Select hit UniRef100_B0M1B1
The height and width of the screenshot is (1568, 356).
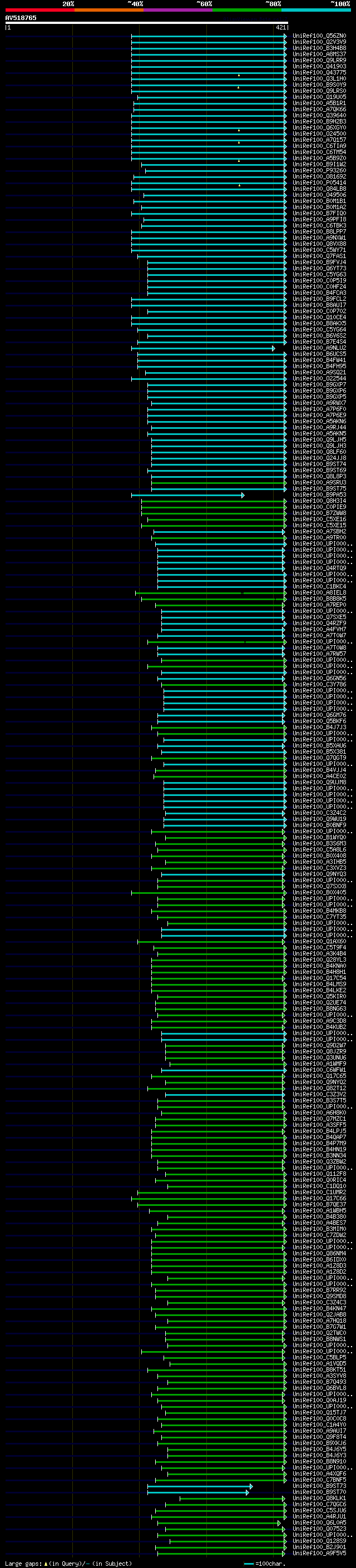319,201
